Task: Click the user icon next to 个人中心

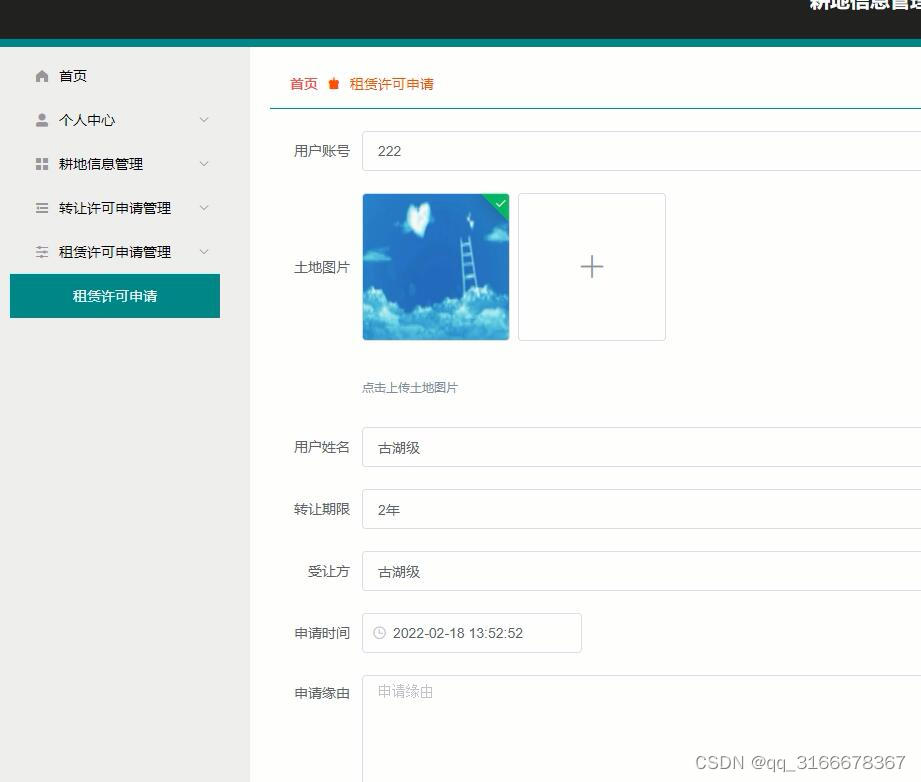Action: tap(41, 119)
